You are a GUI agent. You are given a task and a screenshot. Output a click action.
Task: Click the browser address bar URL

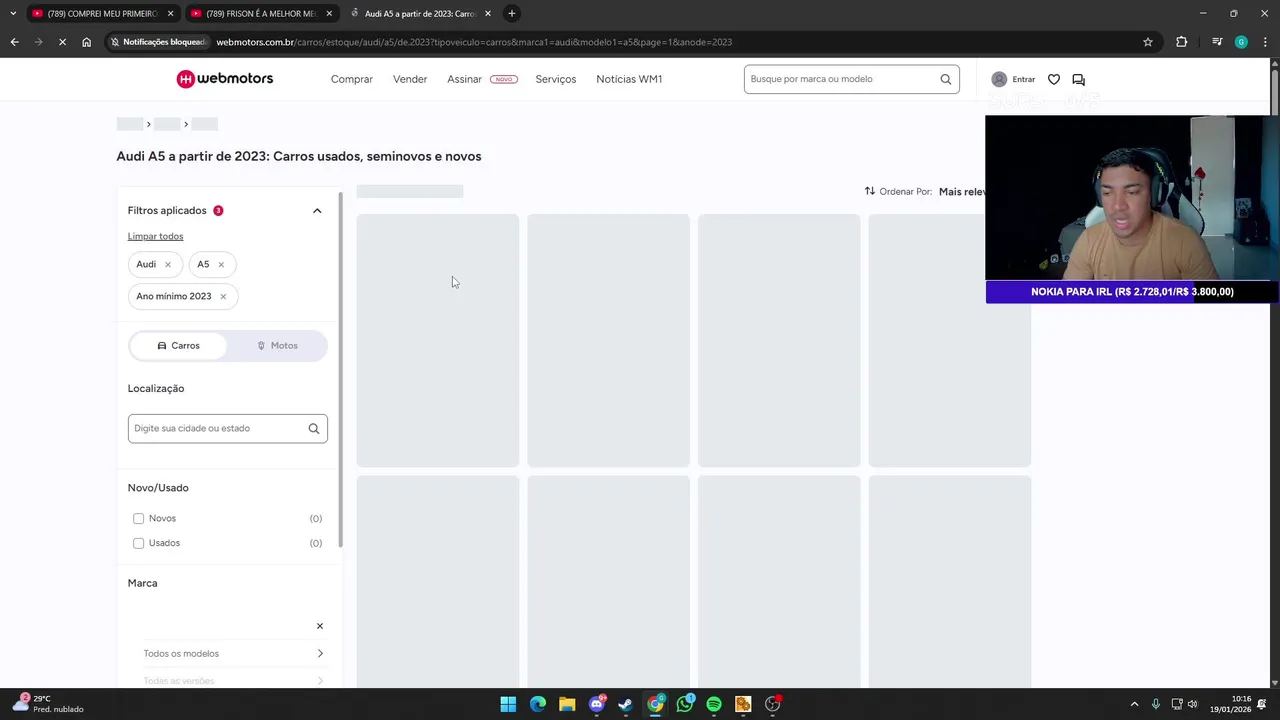point(474,42)
